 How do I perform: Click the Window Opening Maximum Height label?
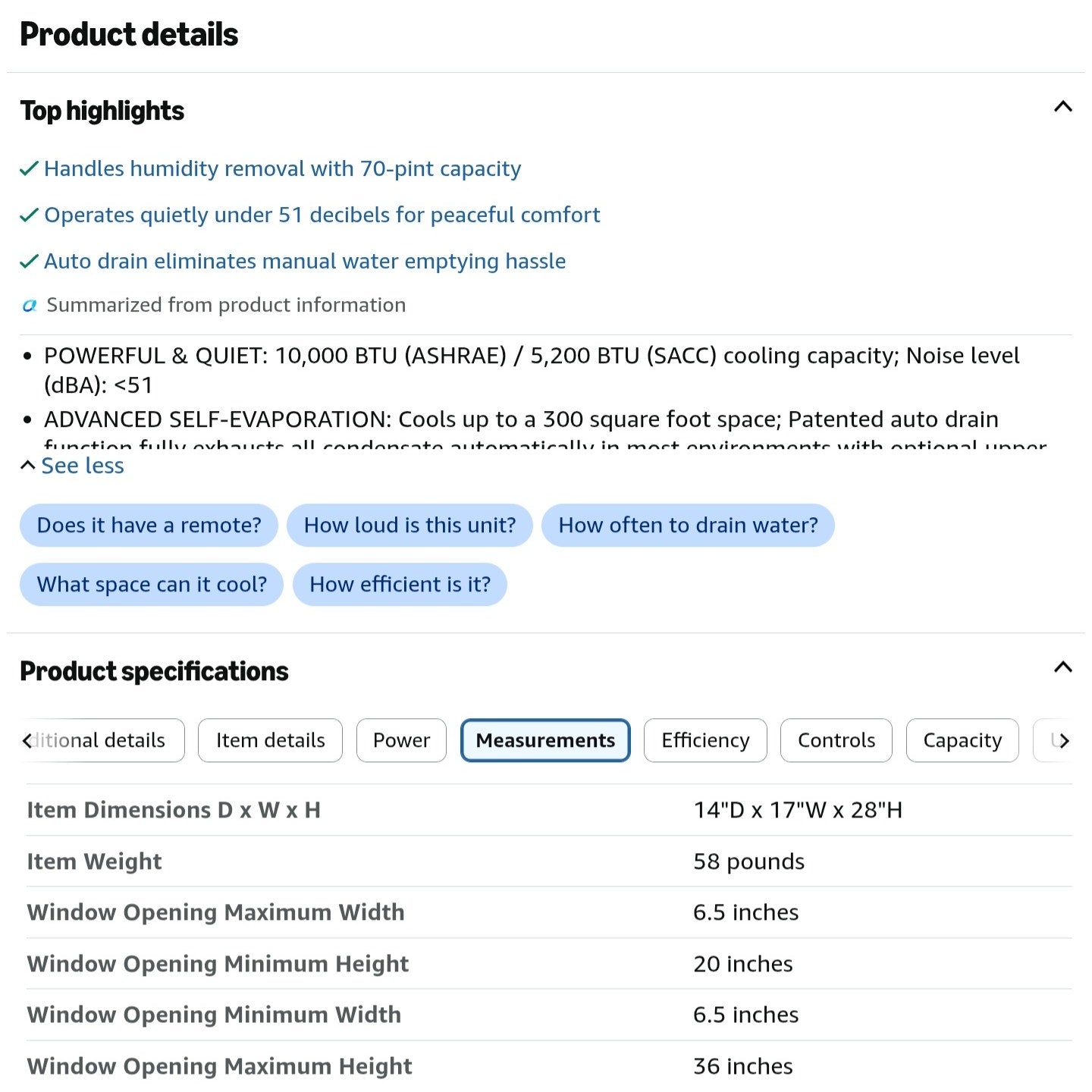click(x=219, y=1066)
